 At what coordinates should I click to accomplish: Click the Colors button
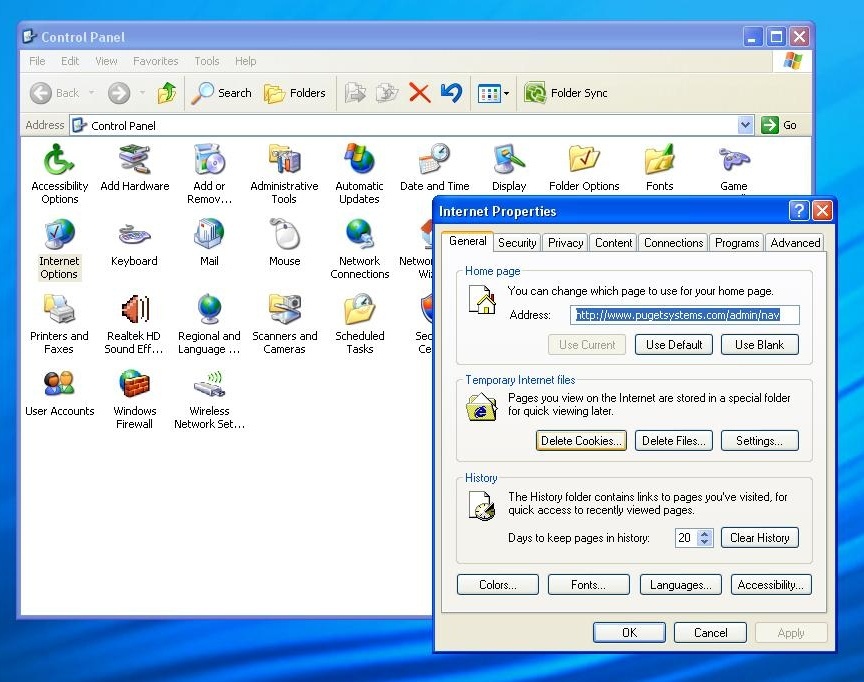(x=497, y=585)
